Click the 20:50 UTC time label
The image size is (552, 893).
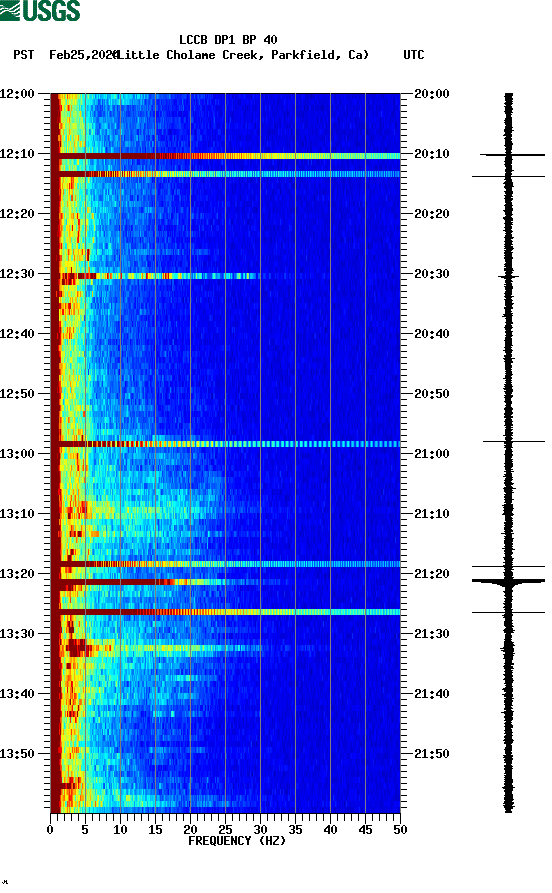[432, 394]
